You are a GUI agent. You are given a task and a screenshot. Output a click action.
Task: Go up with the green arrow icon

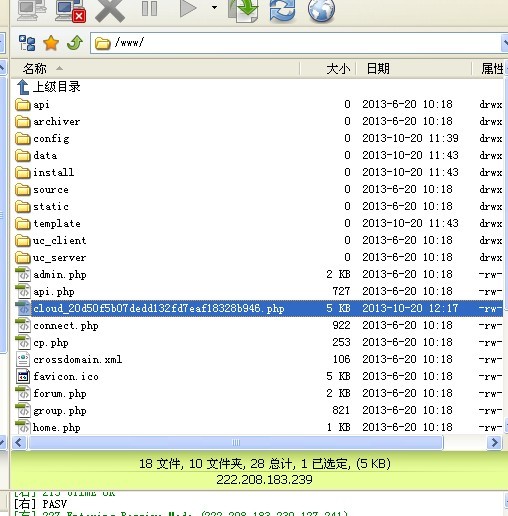coord(75,43)
